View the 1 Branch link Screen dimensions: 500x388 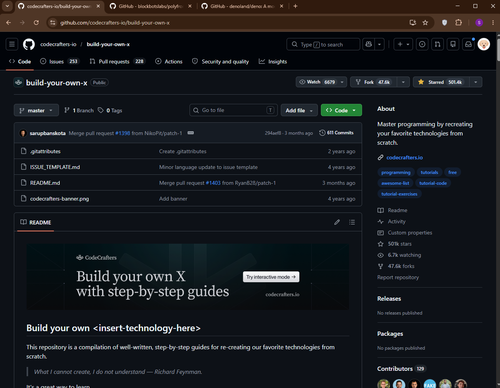(79, 110)
